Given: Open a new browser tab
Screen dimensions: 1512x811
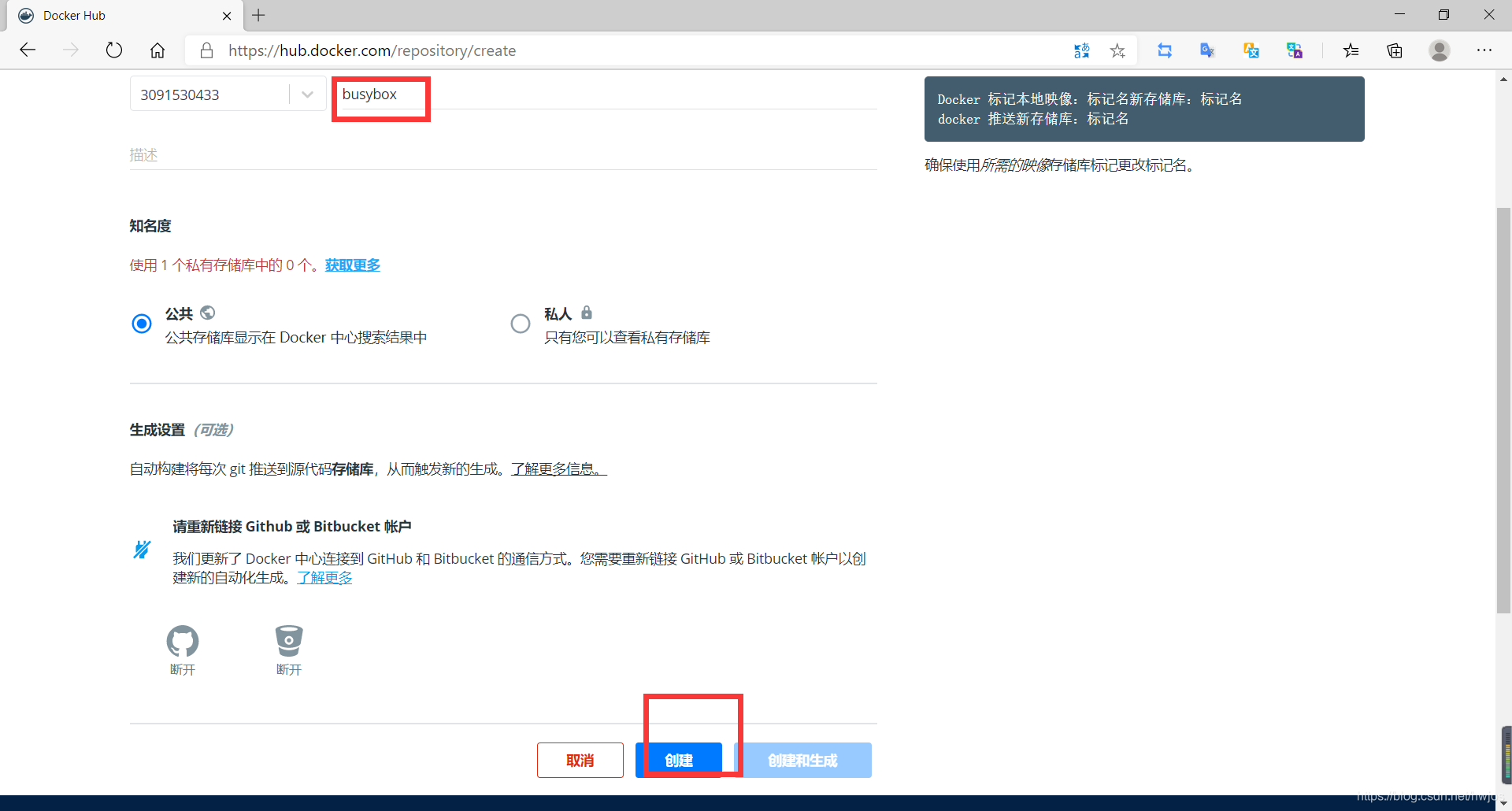Looking at the screenshot, I should [x=258, y=15].
